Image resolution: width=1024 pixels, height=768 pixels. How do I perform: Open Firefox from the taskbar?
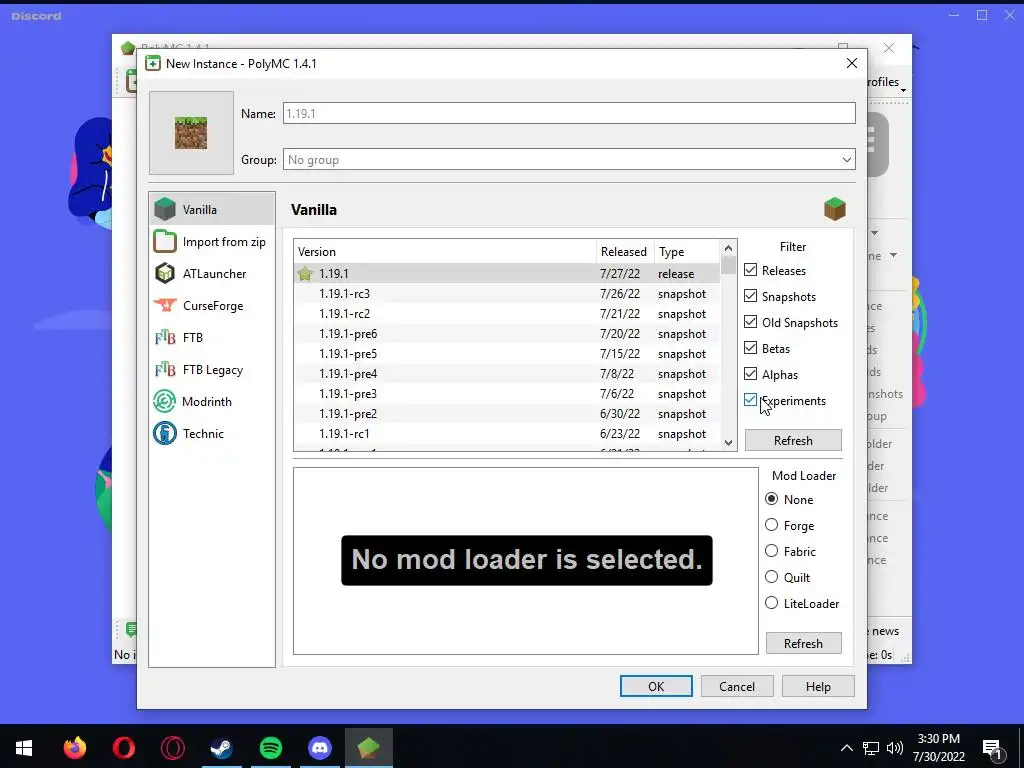[74, 748]
